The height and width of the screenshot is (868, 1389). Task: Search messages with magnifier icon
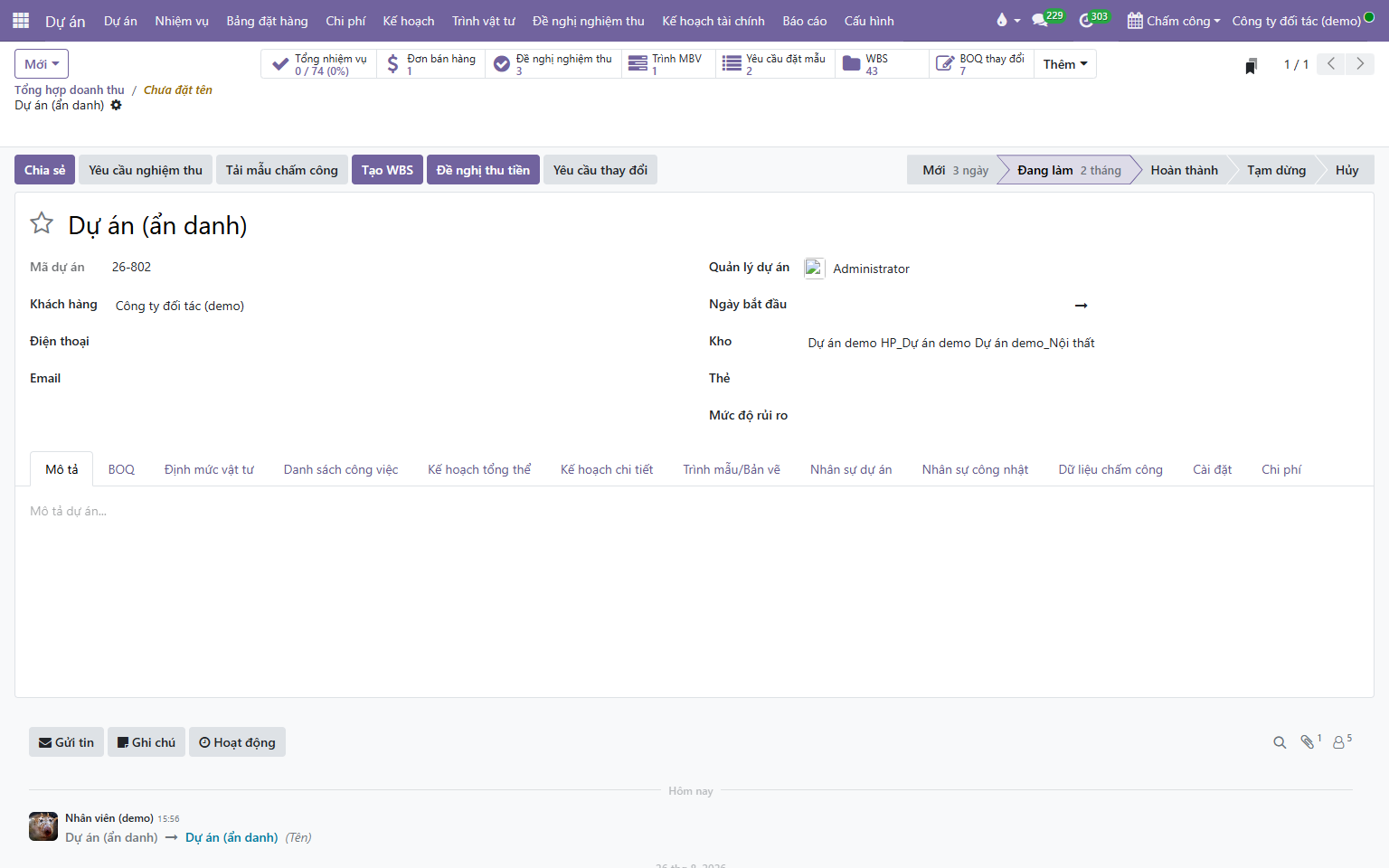(1280, 742)
